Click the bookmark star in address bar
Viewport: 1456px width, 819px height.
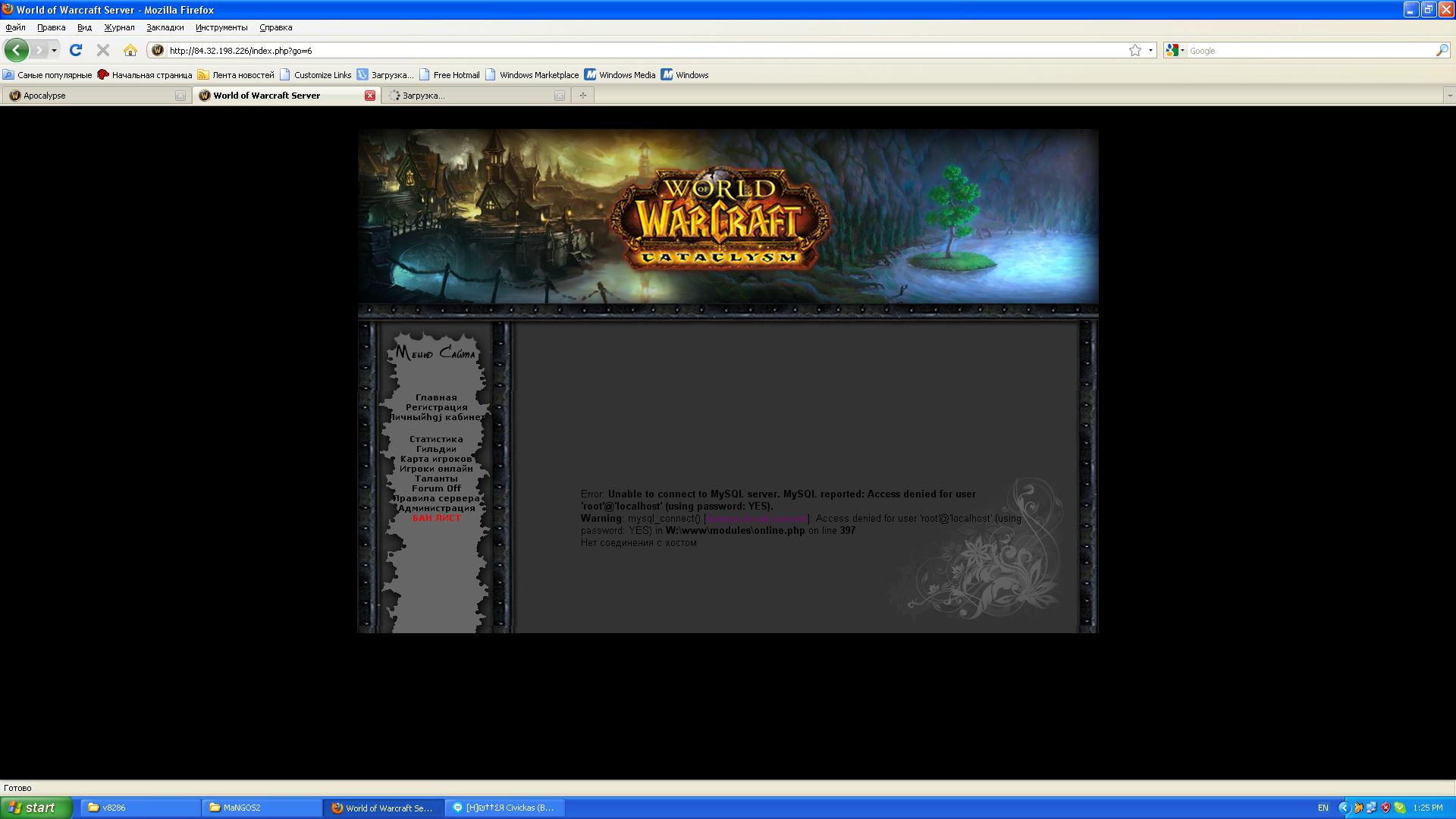pos(1134,50)
